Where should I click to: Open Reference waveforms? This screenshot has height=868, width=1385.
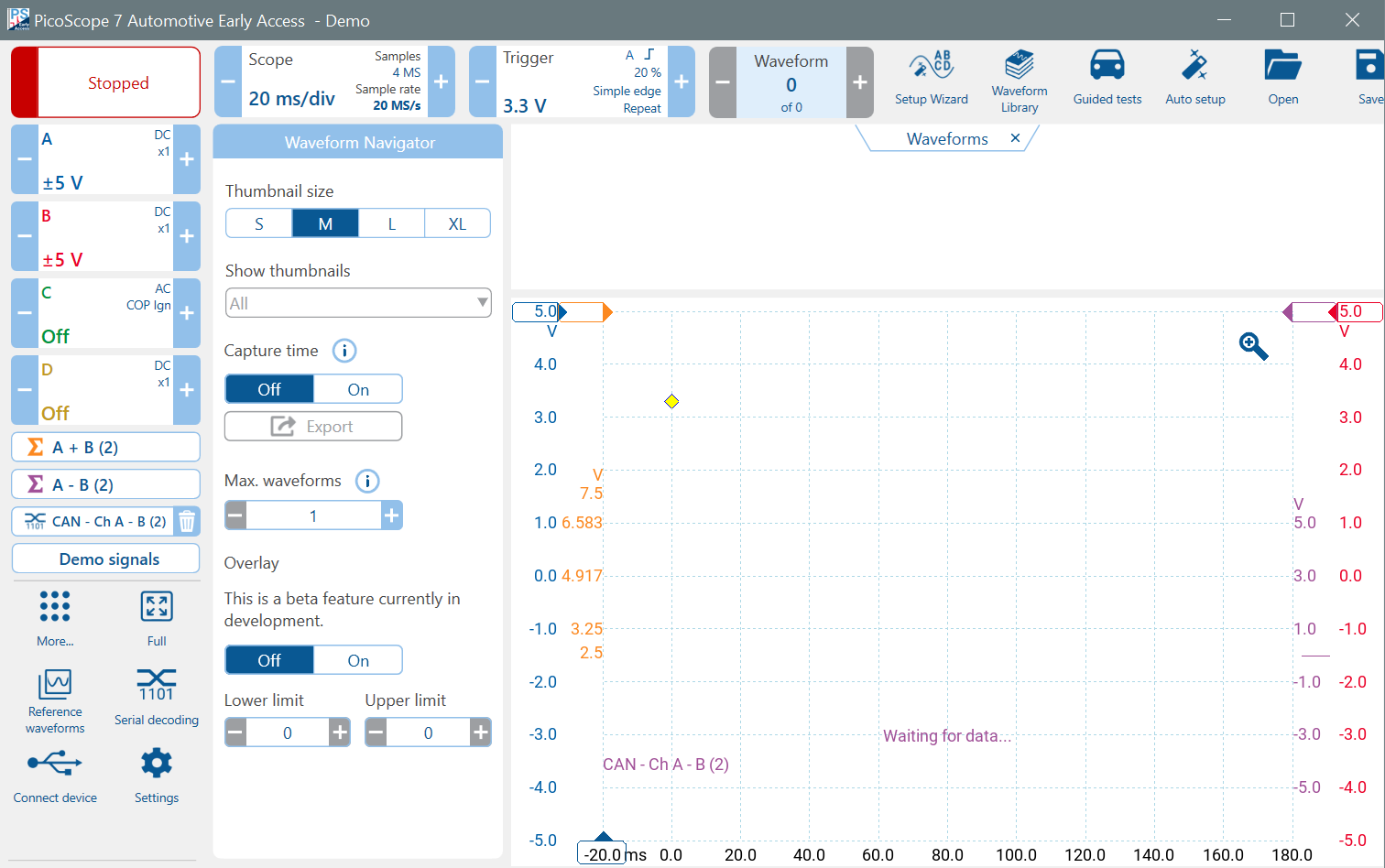(55, 701)
